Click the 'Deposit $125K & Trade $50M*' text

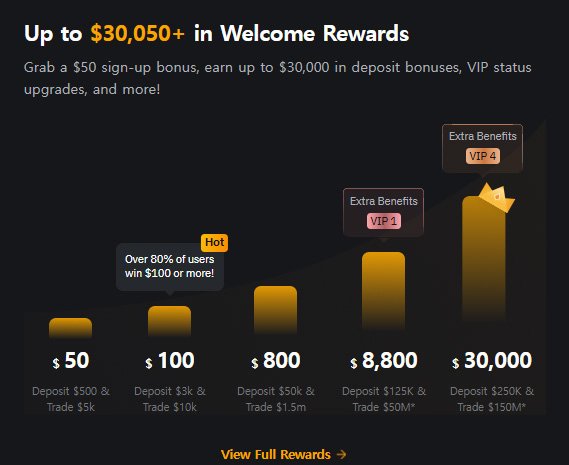[x=384, y=399]
